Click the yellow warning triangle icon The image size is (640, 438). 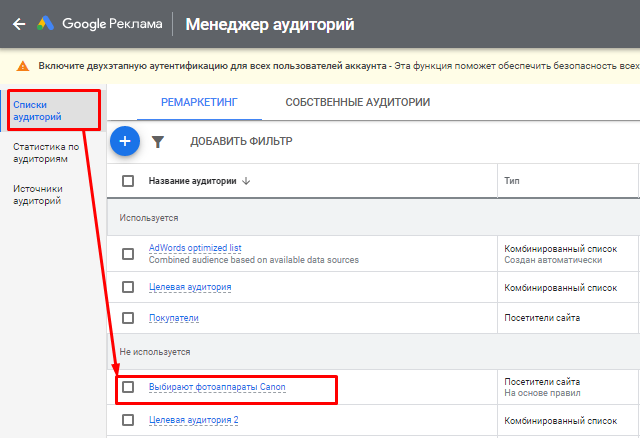click(23, 66)
